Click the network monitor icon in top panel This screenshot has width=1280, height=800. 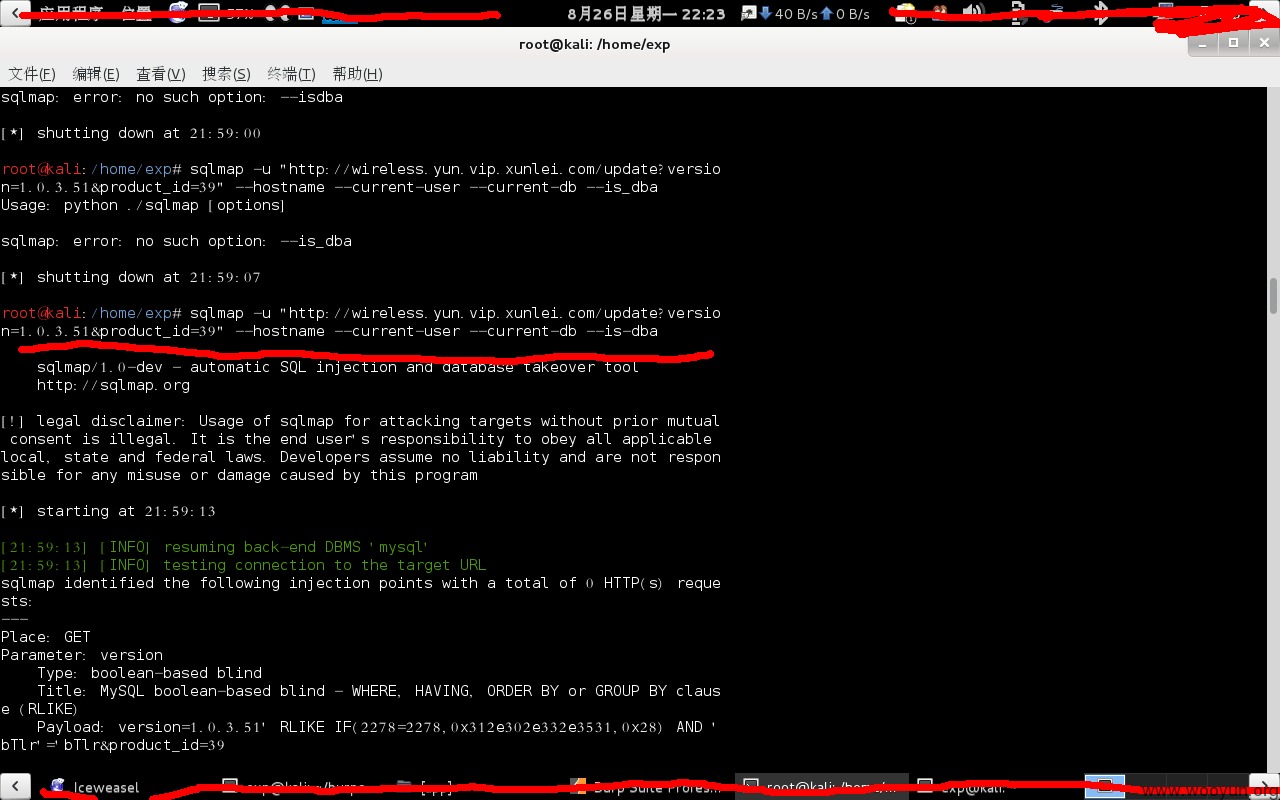click(748, 13)
